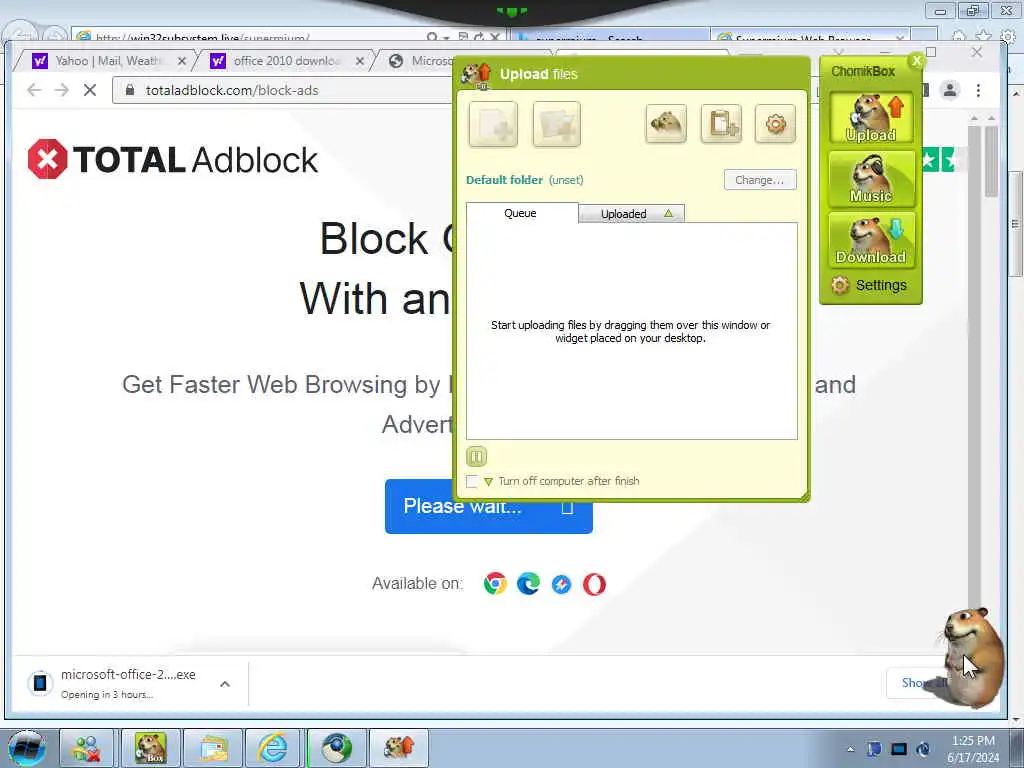Open the browser profile icon
The image size is (1024, 768).
(950, 90)
